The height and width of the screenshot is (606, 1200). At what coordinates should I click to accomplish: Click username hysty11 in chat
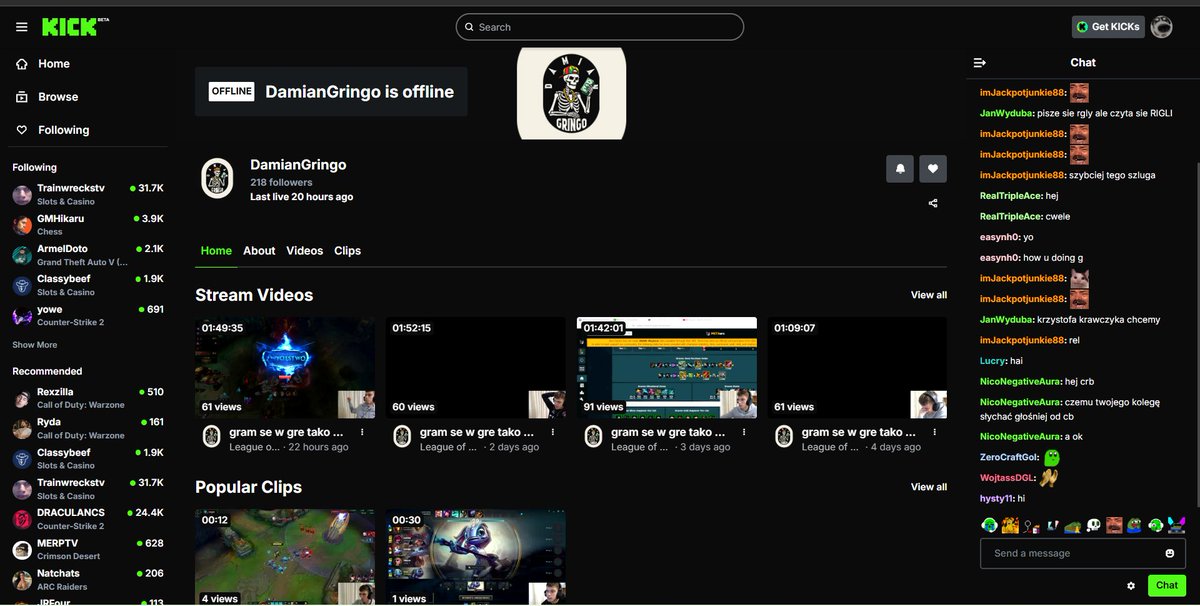pyautogui.click(x=995, y=498)
